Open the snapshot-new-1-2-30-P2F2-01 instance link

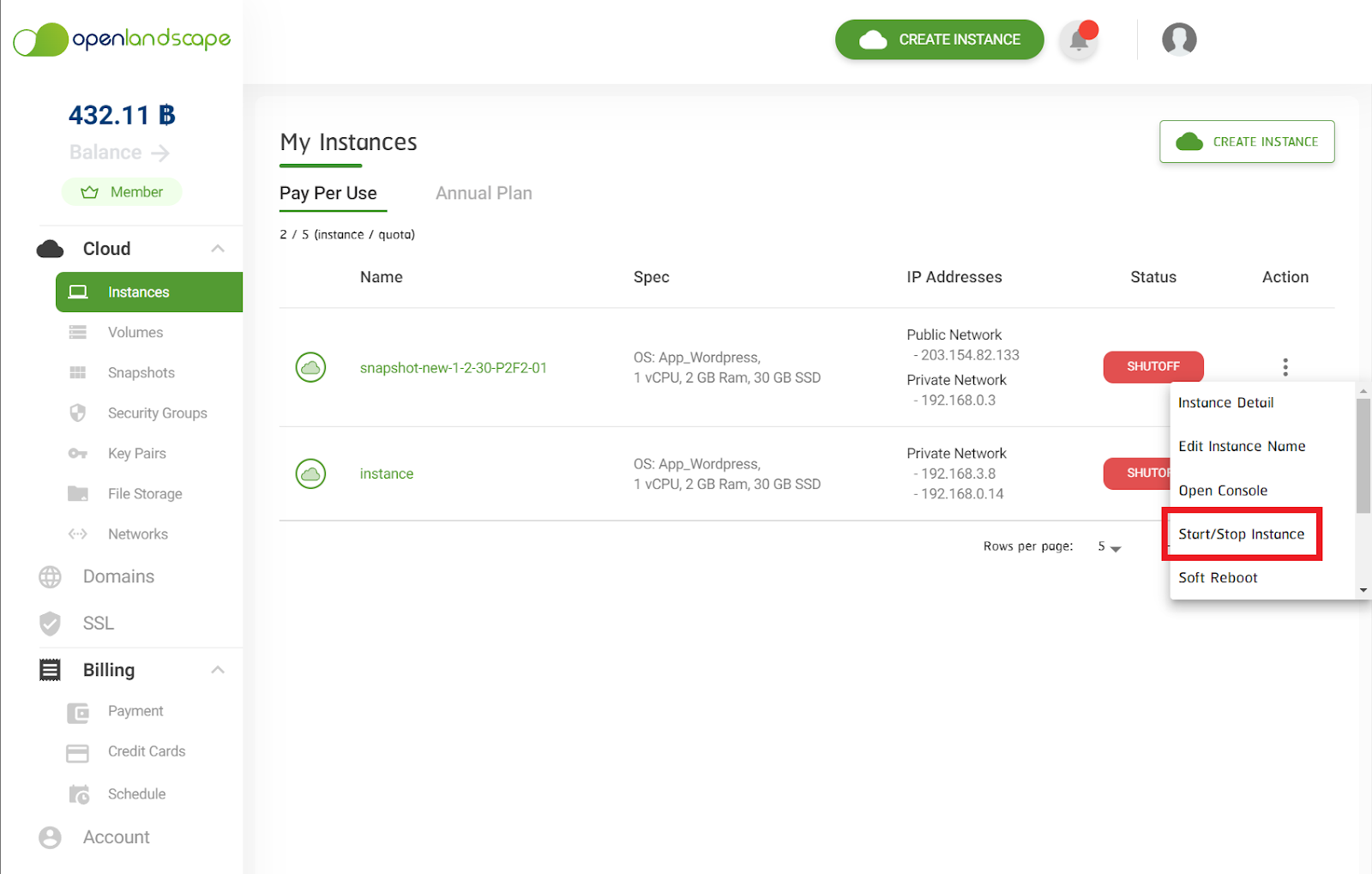pos(453,368)
